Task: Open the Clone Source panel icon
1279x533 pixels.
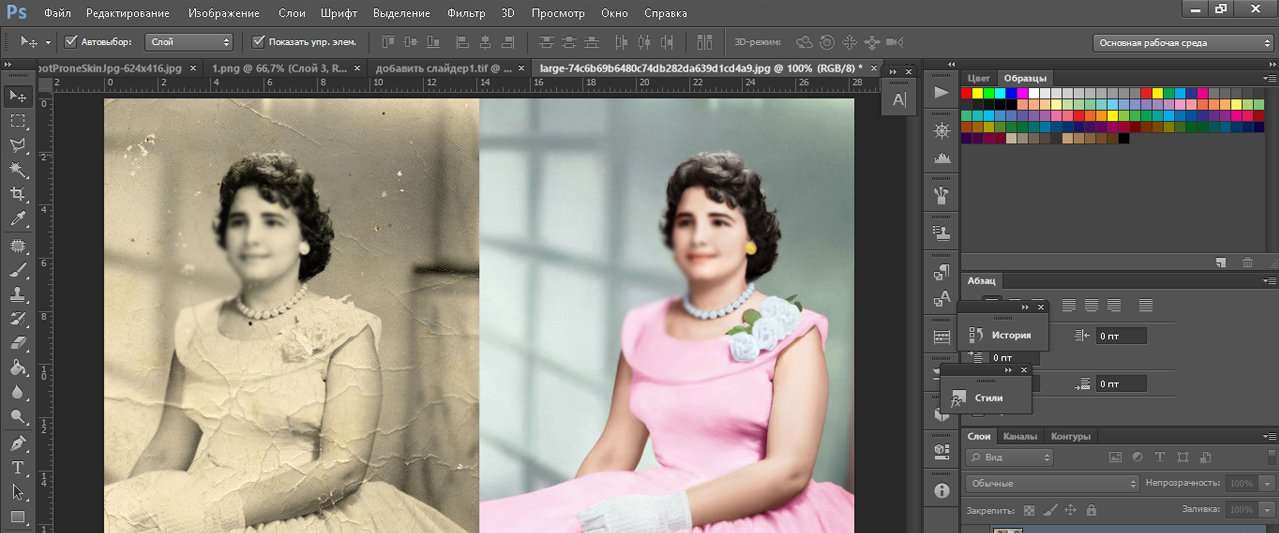Action: tap(941, 232)
